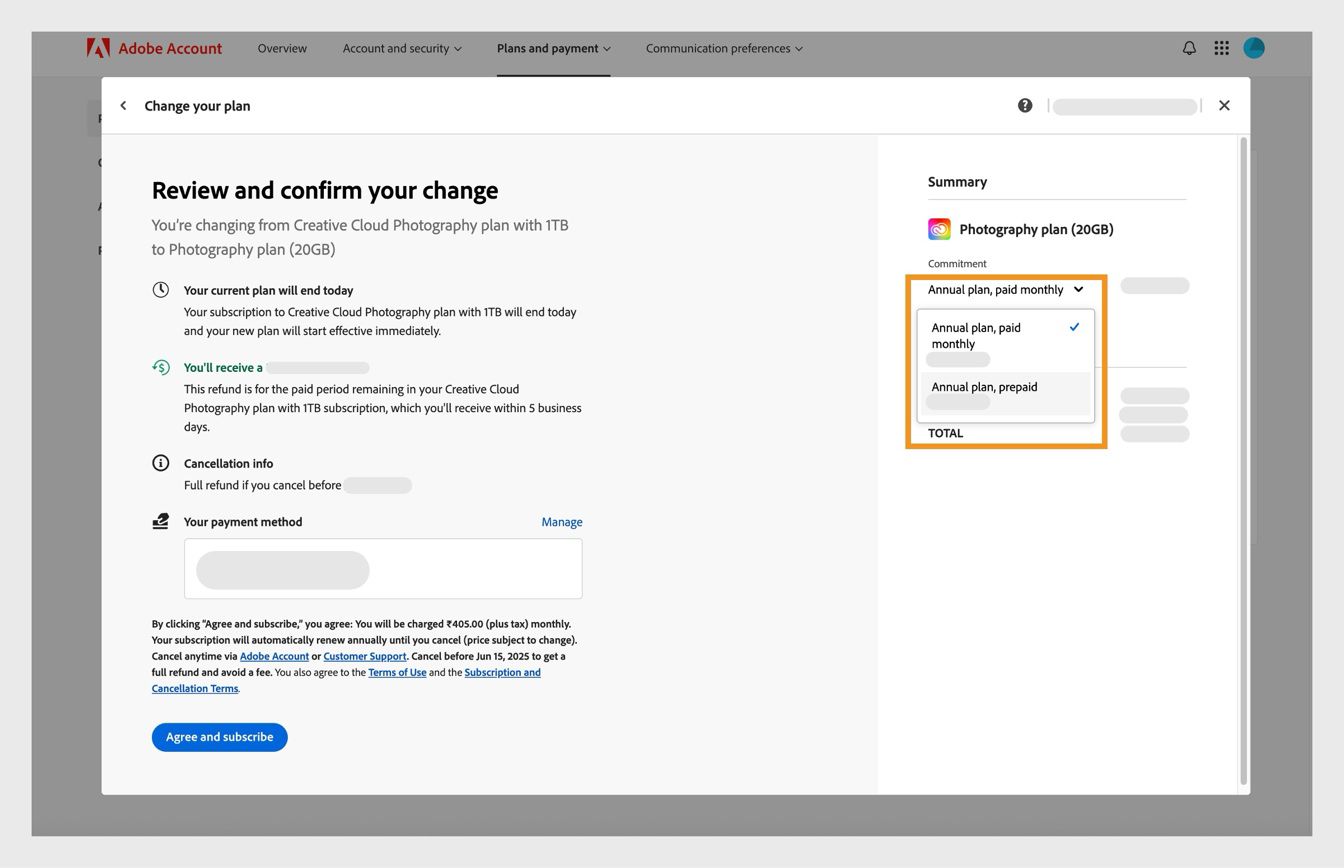Expand Account and security menu

(x=402, y=48)
